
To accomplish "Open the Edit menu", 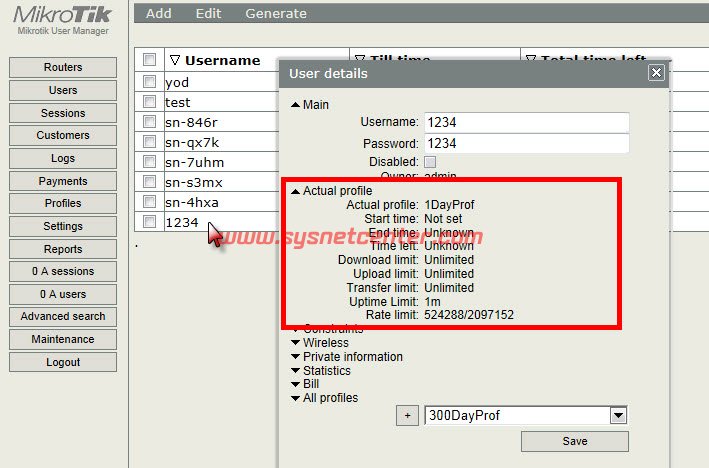I will coord(209,13).
